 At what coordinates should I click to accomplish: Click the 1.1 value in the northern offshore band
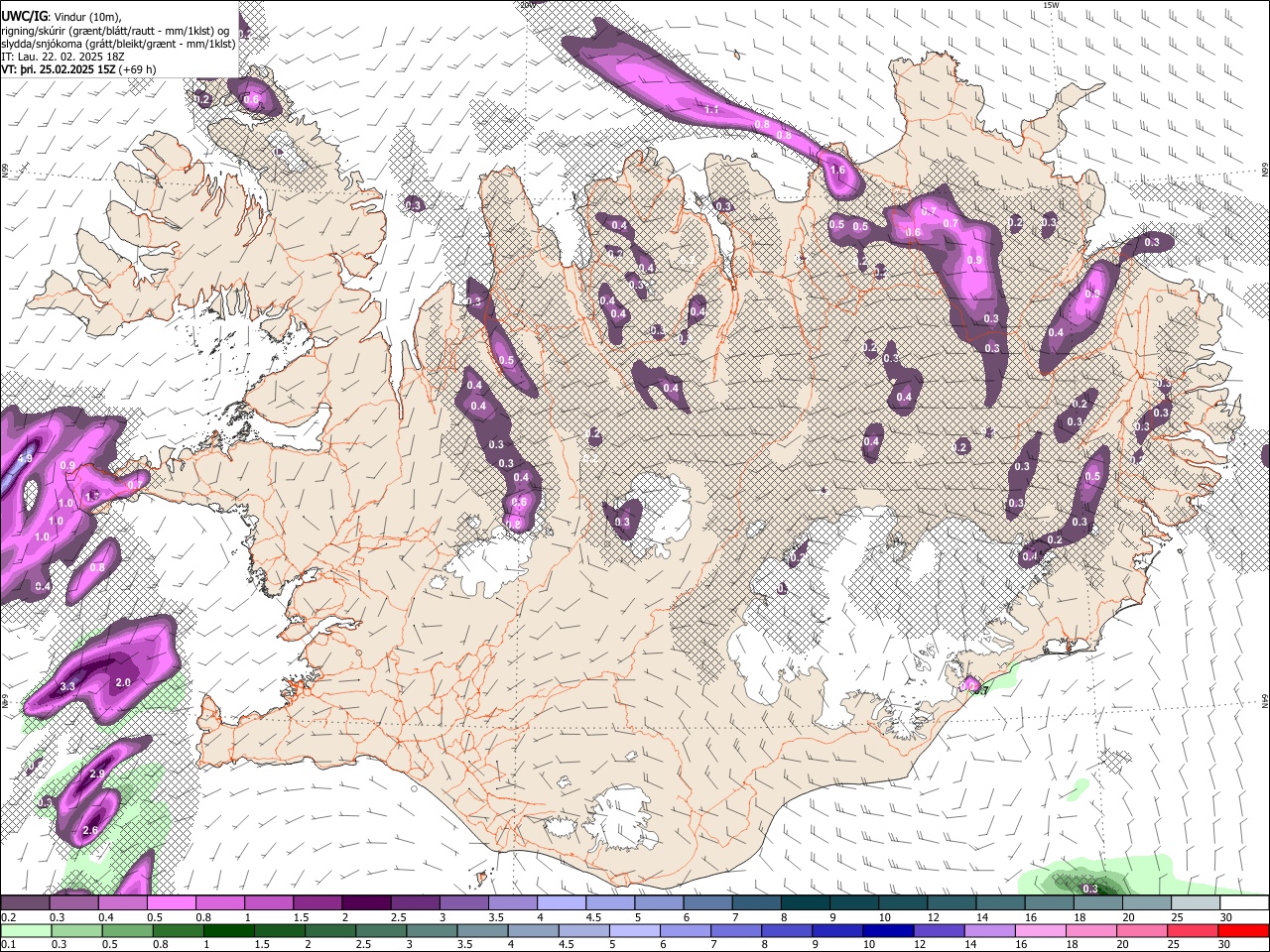(711, 110)
